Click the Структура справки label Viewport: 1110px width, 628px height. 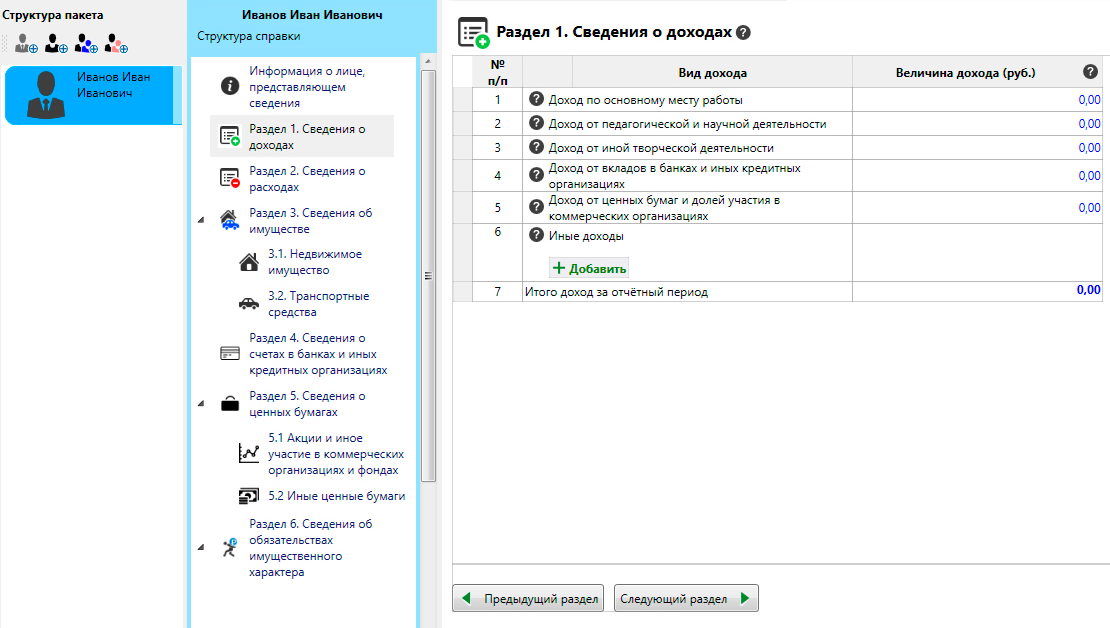pyautogui.click(x=248, y=36)
